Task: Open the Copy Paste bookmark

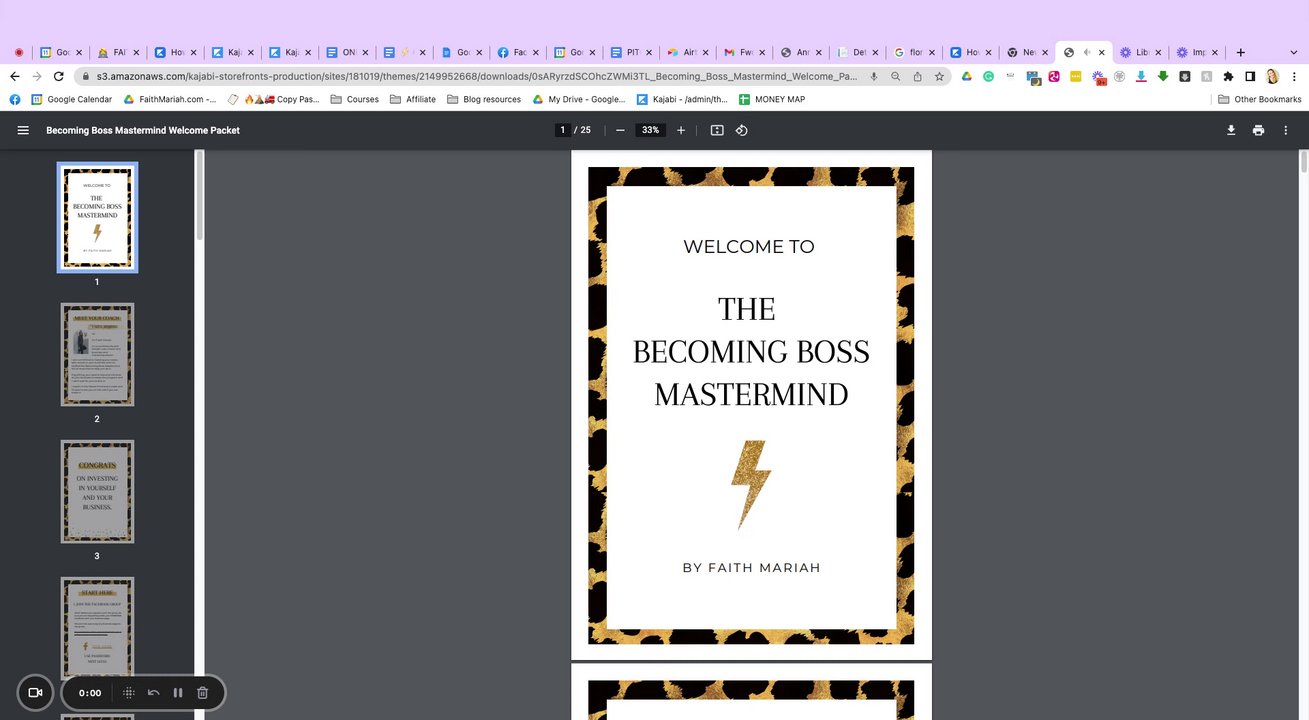Action: 273,99
